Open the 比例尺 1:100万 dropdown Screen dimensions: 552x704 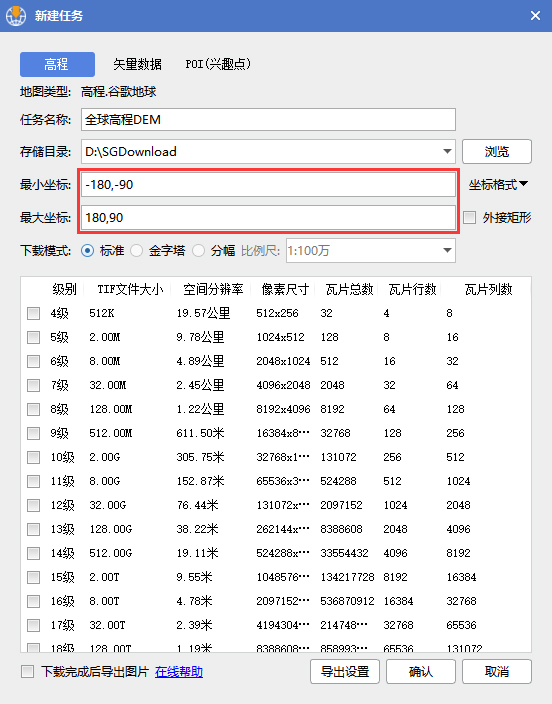(371, 251)
